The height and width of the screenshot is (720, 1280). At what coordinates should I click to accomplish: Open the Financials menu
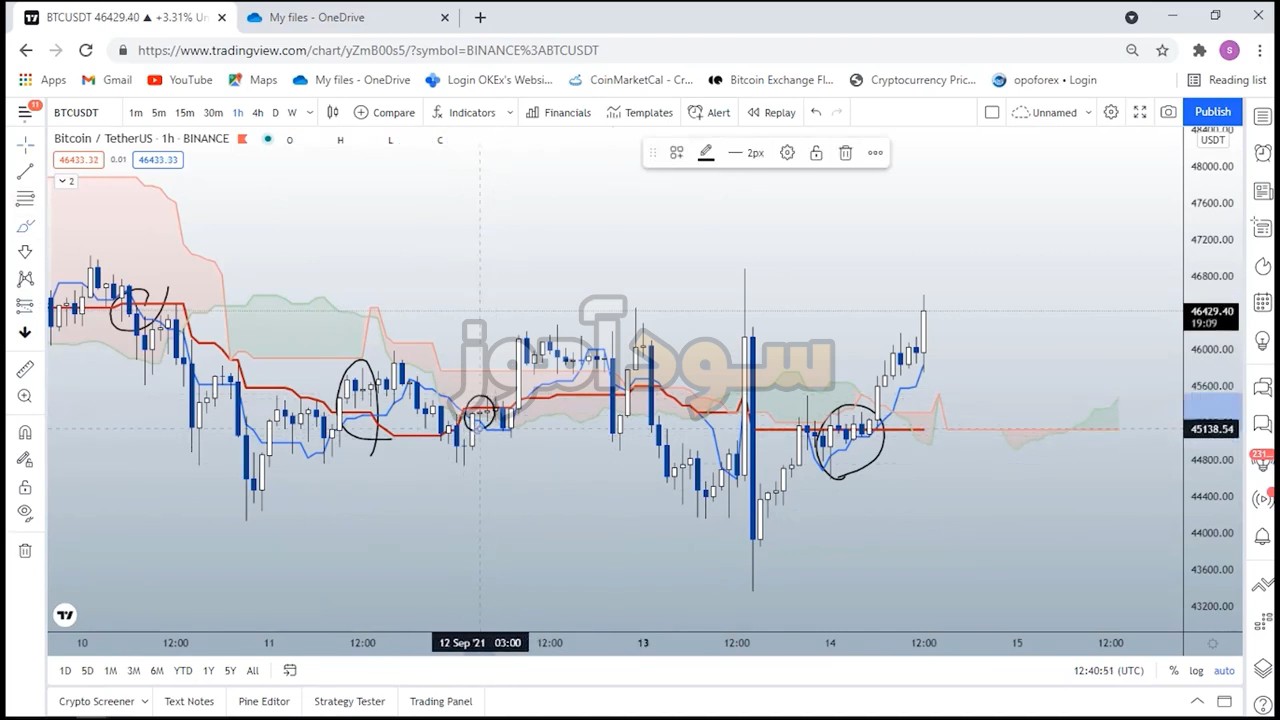tap(558, 112)
